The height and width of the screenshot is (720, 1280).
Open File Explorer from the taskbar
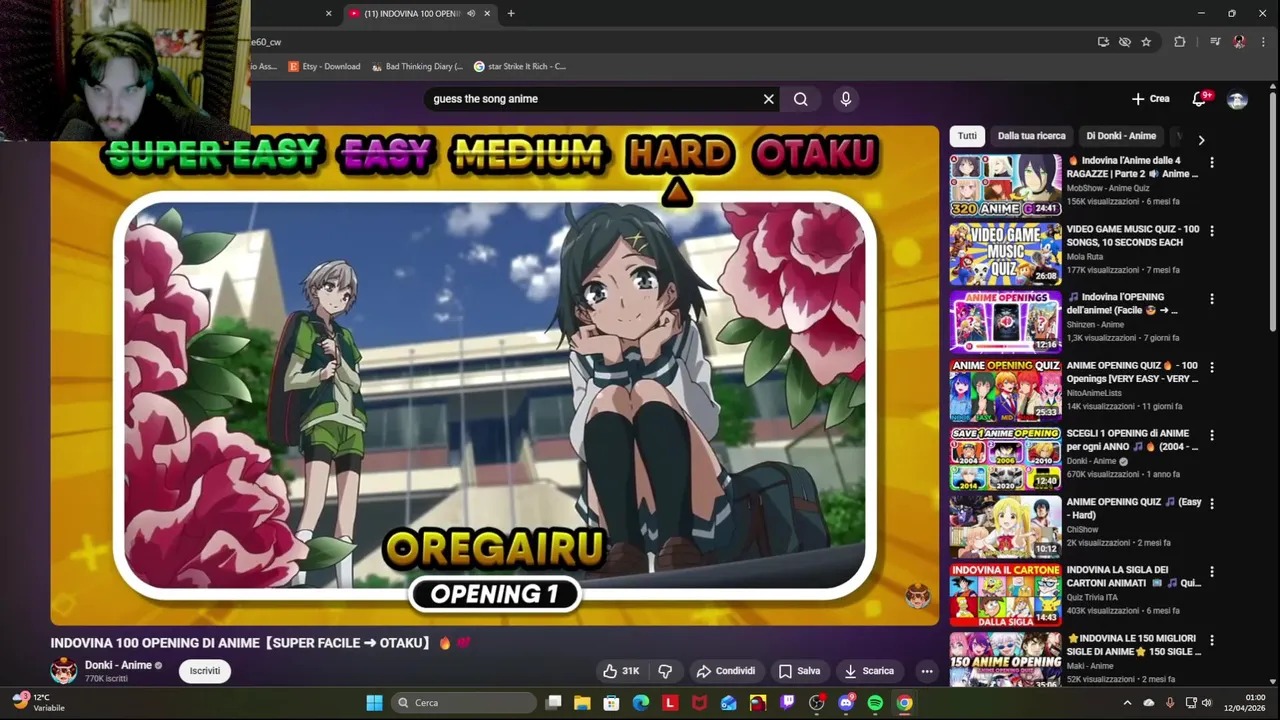[582, 703]
